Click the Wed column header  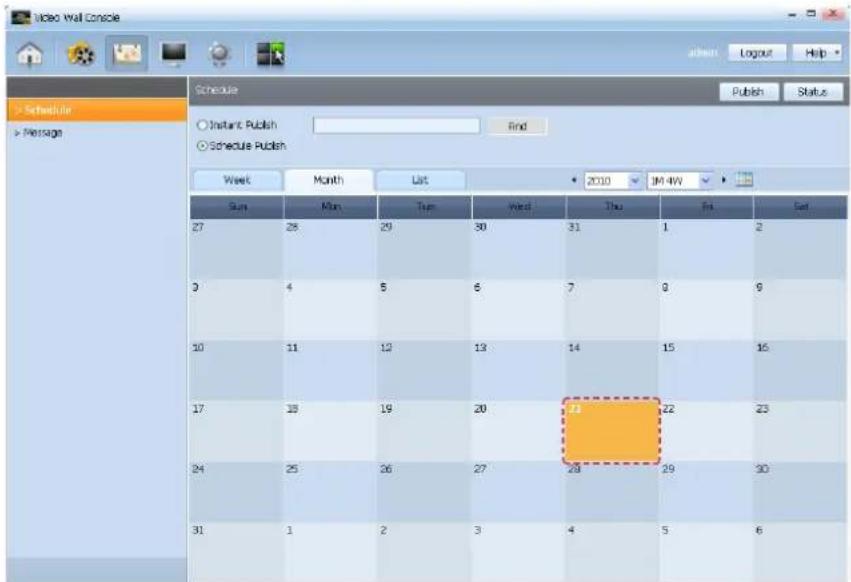point(519,207)
